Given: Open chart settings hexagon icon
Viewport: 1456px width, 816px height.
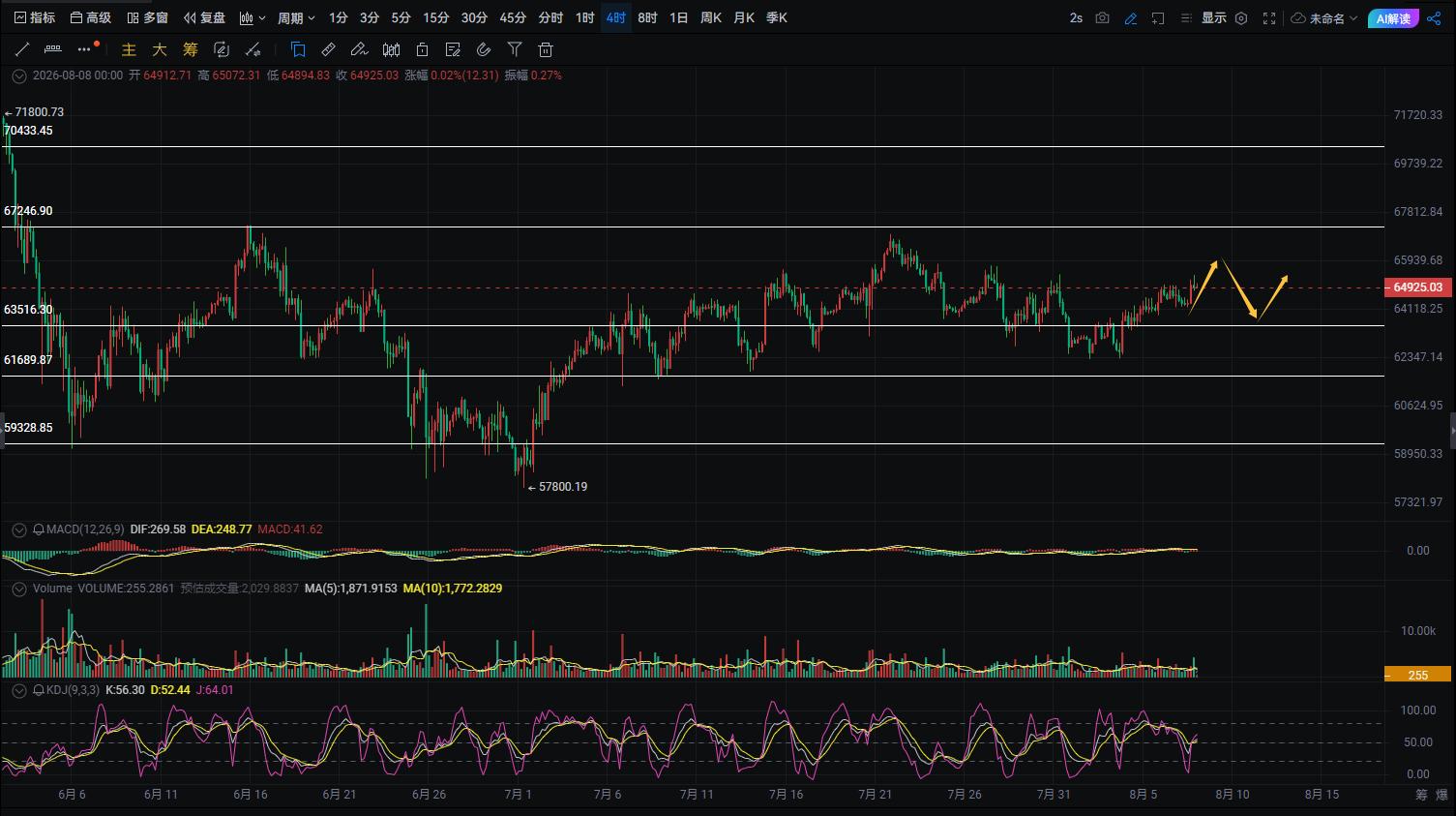Looking at the screenshot, I should [1241, 17].
